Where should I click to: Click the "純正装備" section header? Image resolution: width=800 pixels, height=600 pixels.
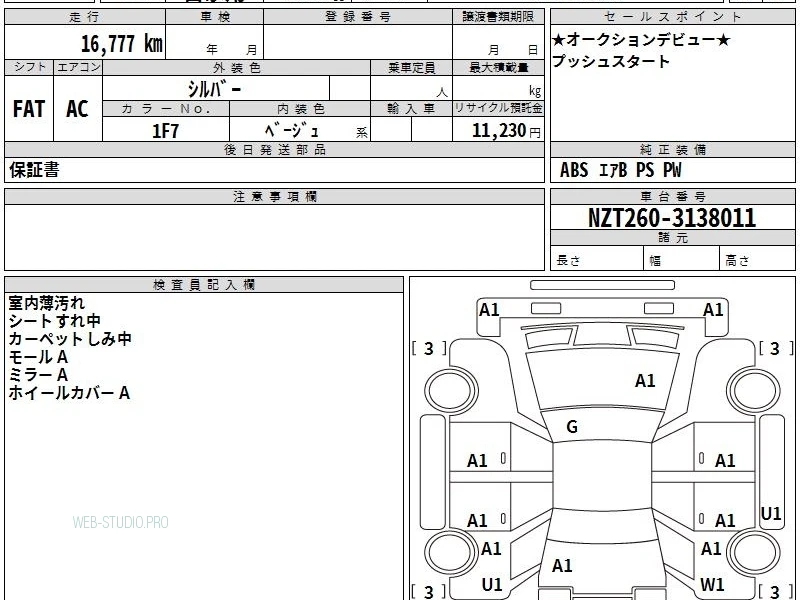(x=672, y=150)
